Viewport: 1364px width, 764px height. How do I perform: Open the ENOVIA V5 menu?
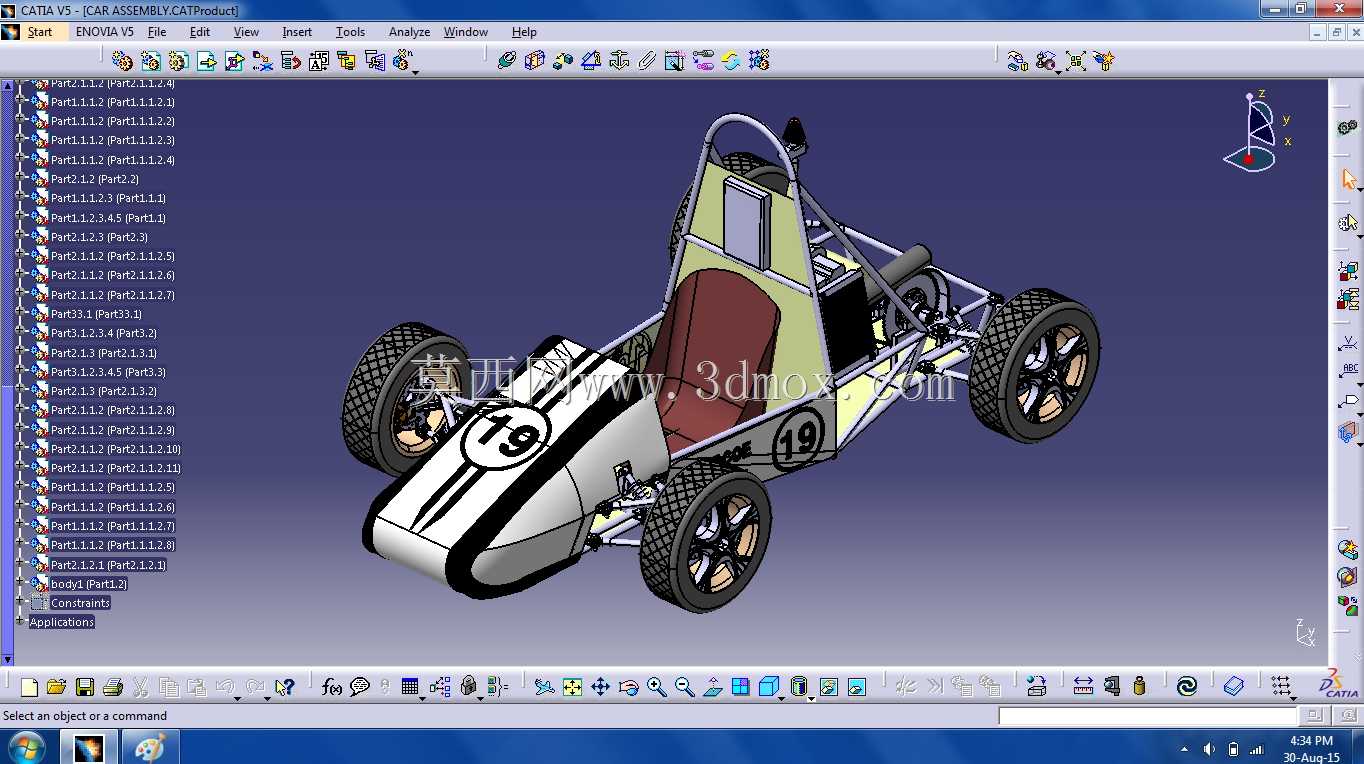point(105,32)
